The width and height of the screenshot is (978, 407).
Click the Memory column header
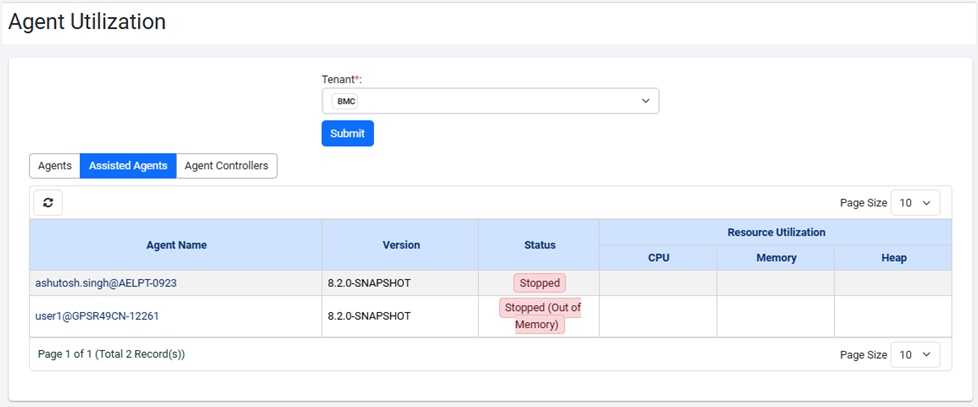pos(776,258)
